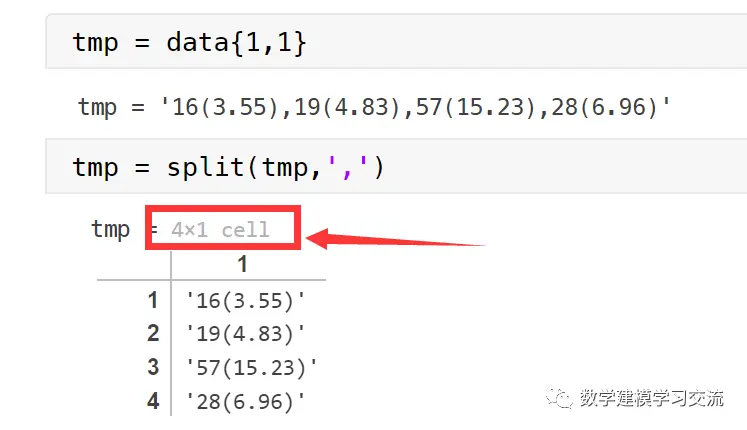The height and width of the screenshot is (430, 747).
Task: Click the code line tmp = data{1,1}
Action: [x=189, y=43]
